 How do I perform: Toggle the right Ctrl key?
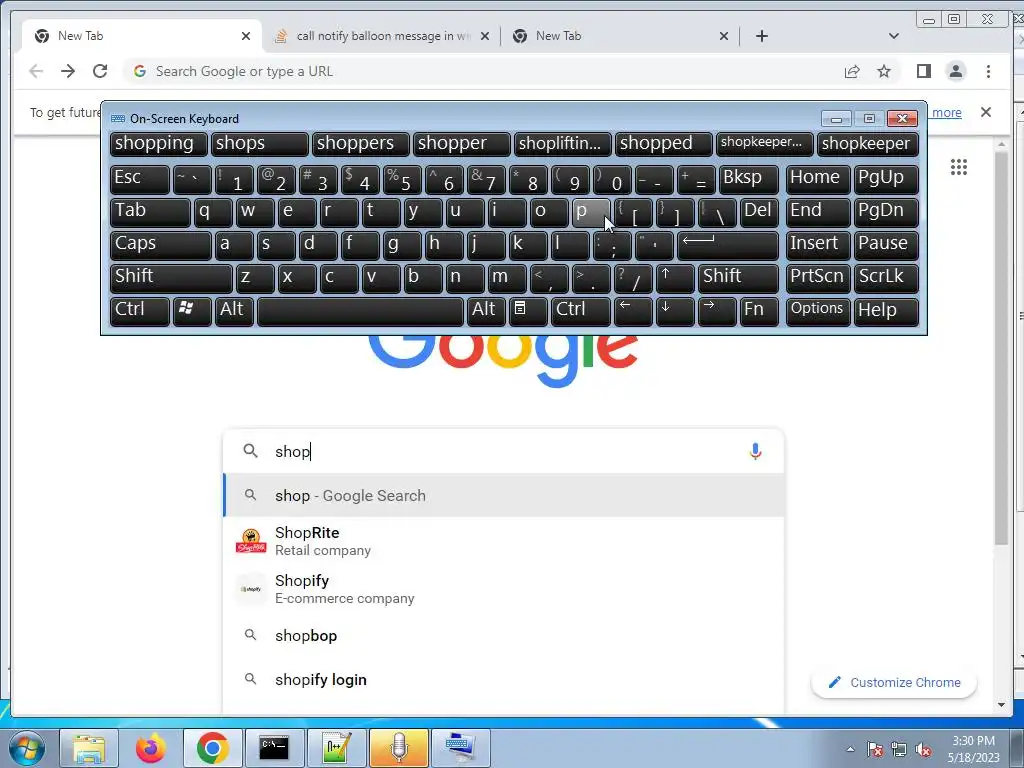pos(581,311)
